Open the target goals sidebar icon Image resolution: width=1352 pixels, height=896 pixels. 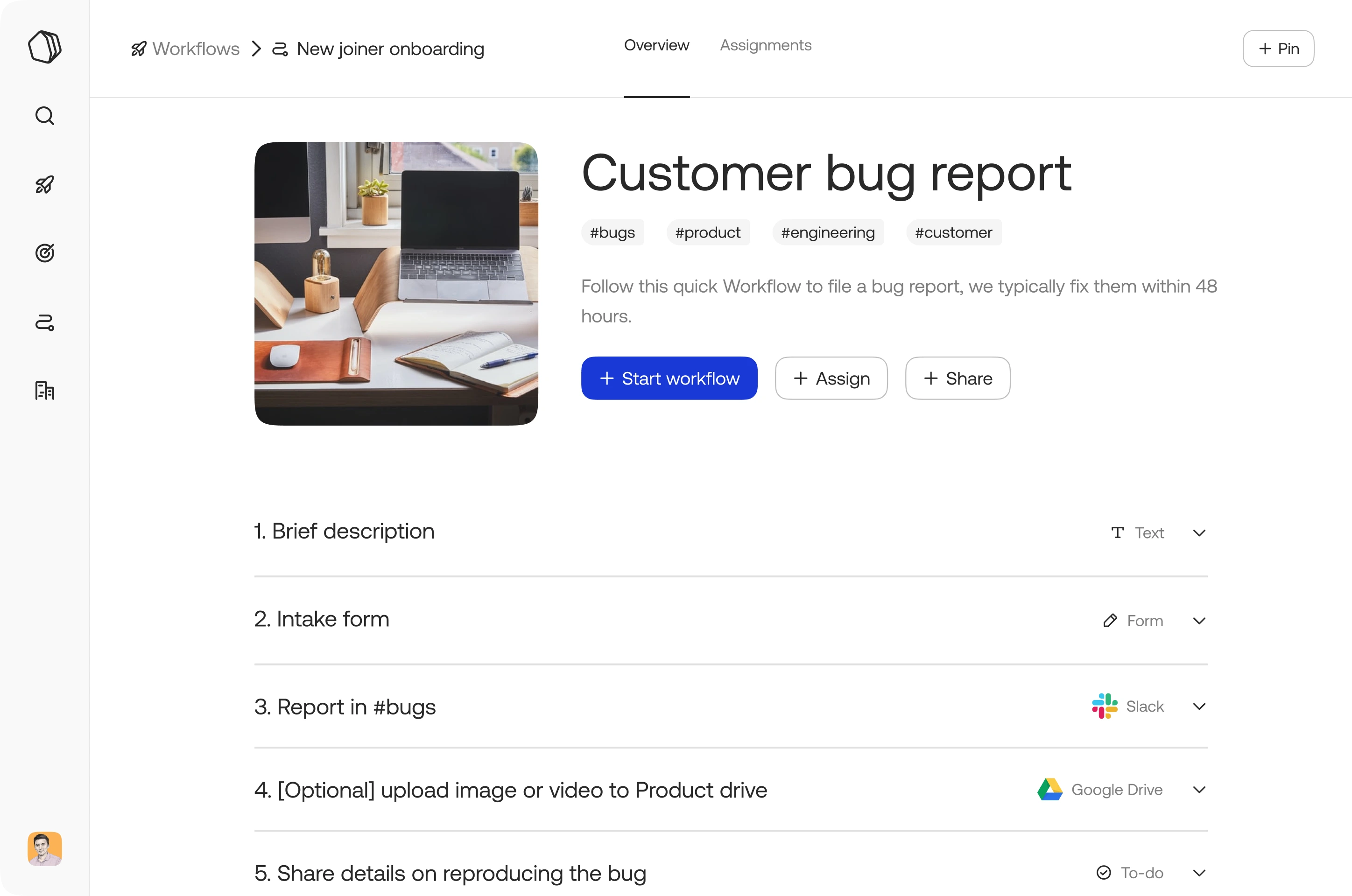click(x=45, y=253)
